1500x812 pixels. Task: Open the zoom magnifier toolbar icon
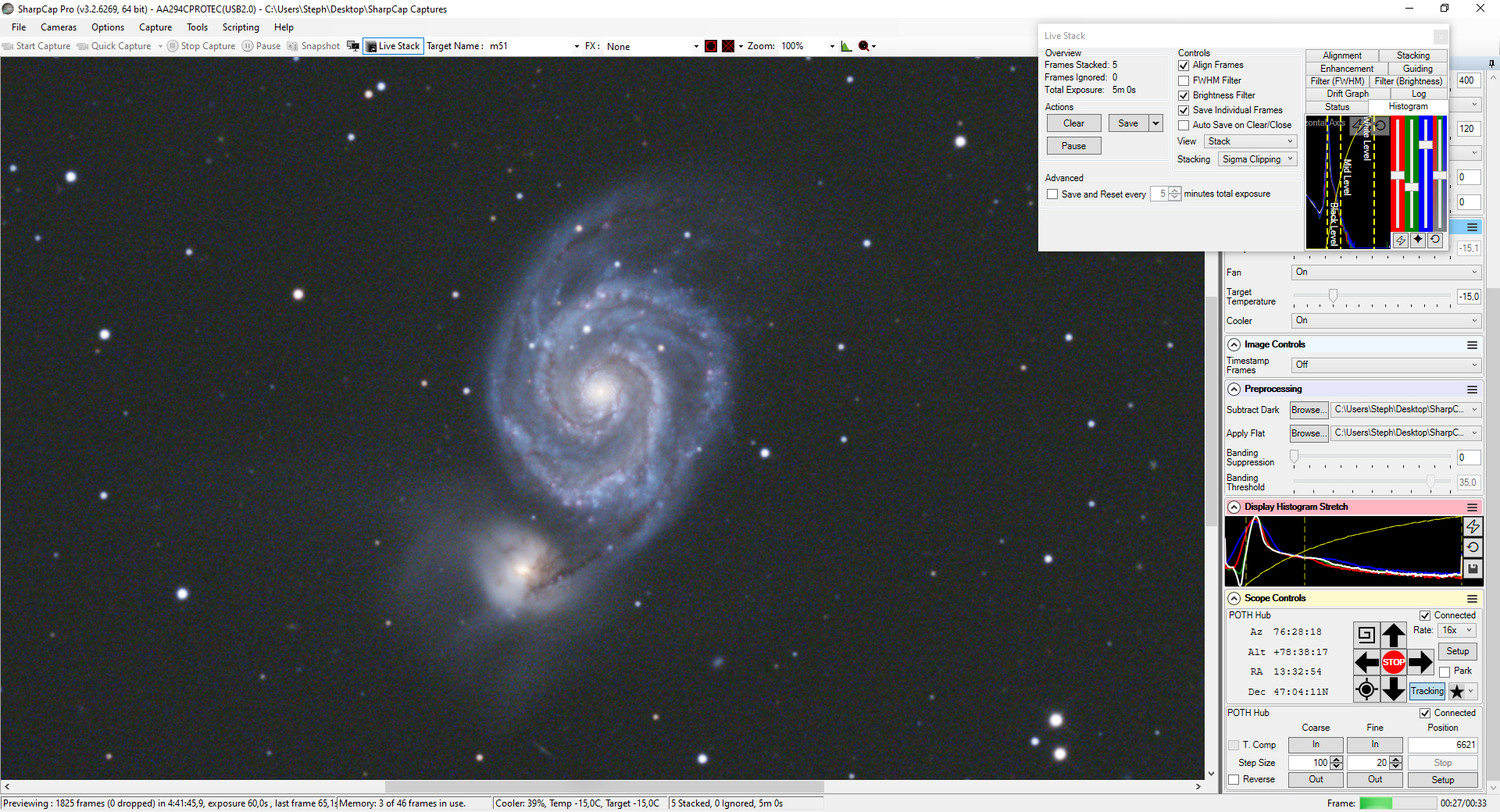click(x=866, y=46)
